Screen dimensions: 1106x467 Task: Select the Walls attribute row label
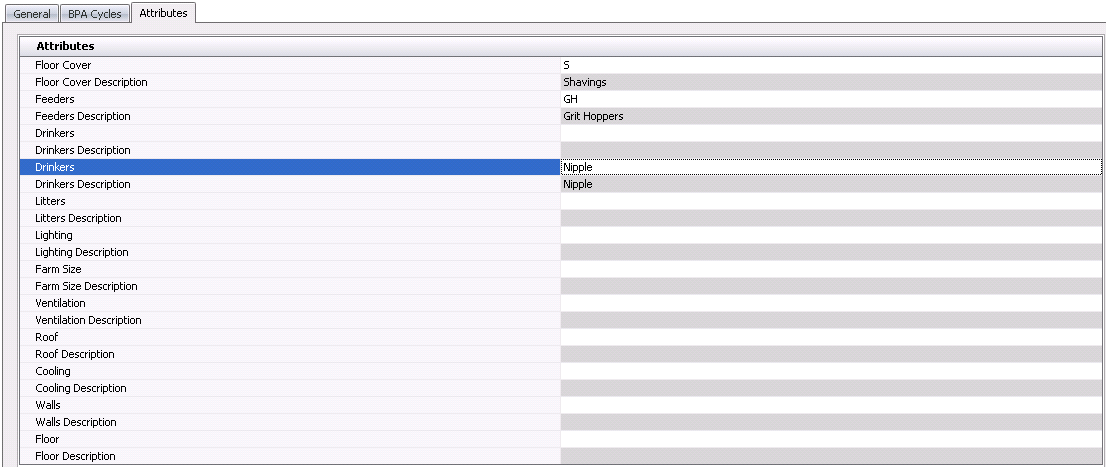tap(48, 405)
